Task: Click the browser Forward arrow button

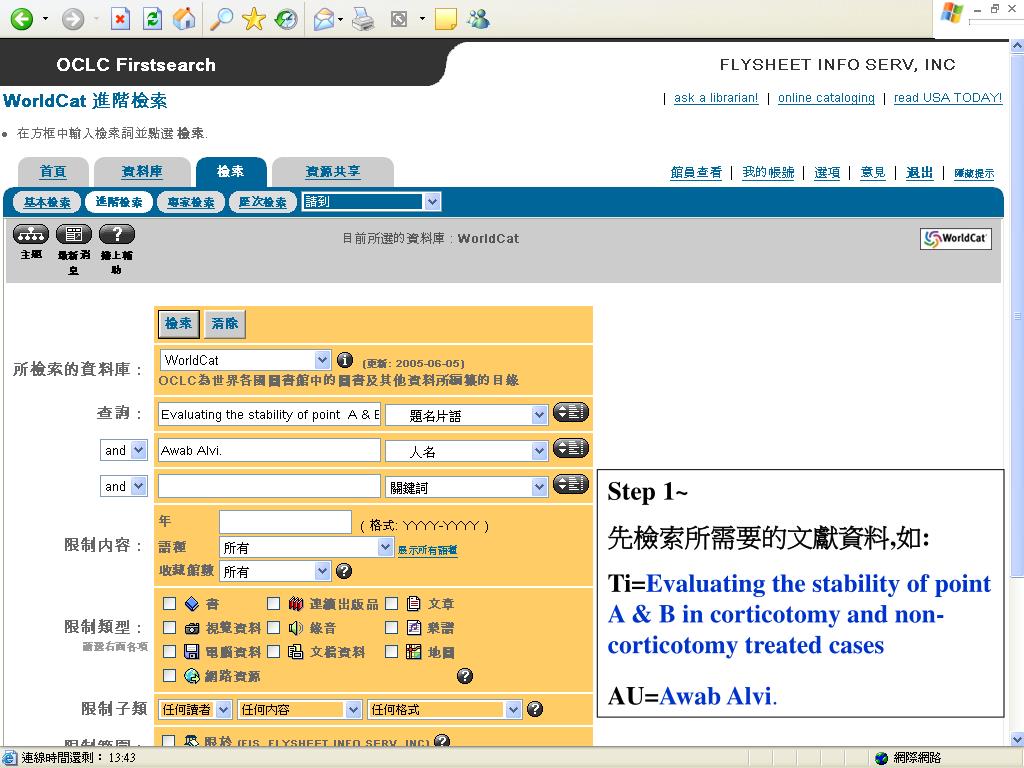Action: pyautogui.click(x=72, y=19)
